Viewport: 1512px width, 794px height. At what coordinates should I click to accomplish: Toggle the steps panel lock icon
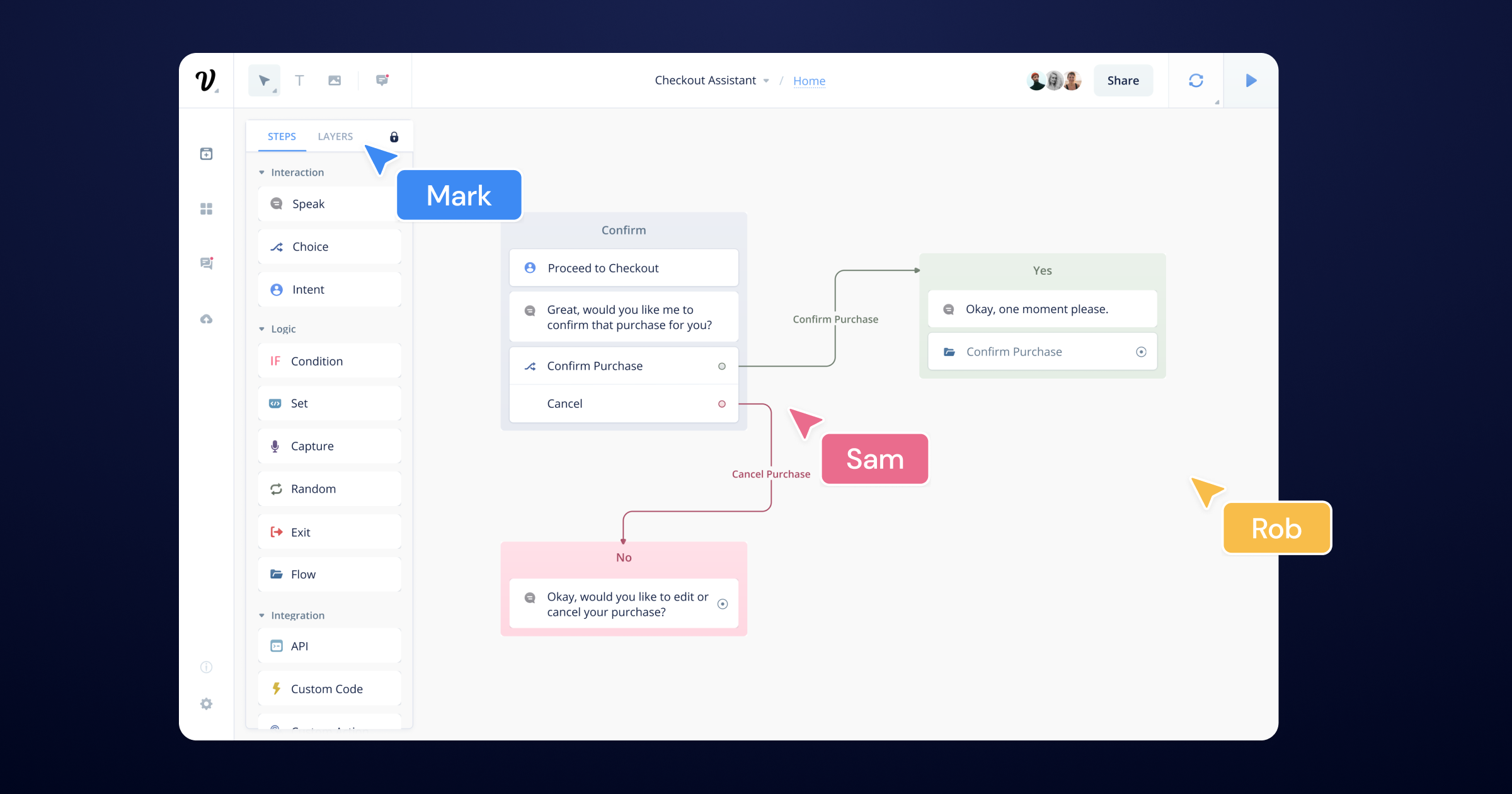tap(394, 137)
